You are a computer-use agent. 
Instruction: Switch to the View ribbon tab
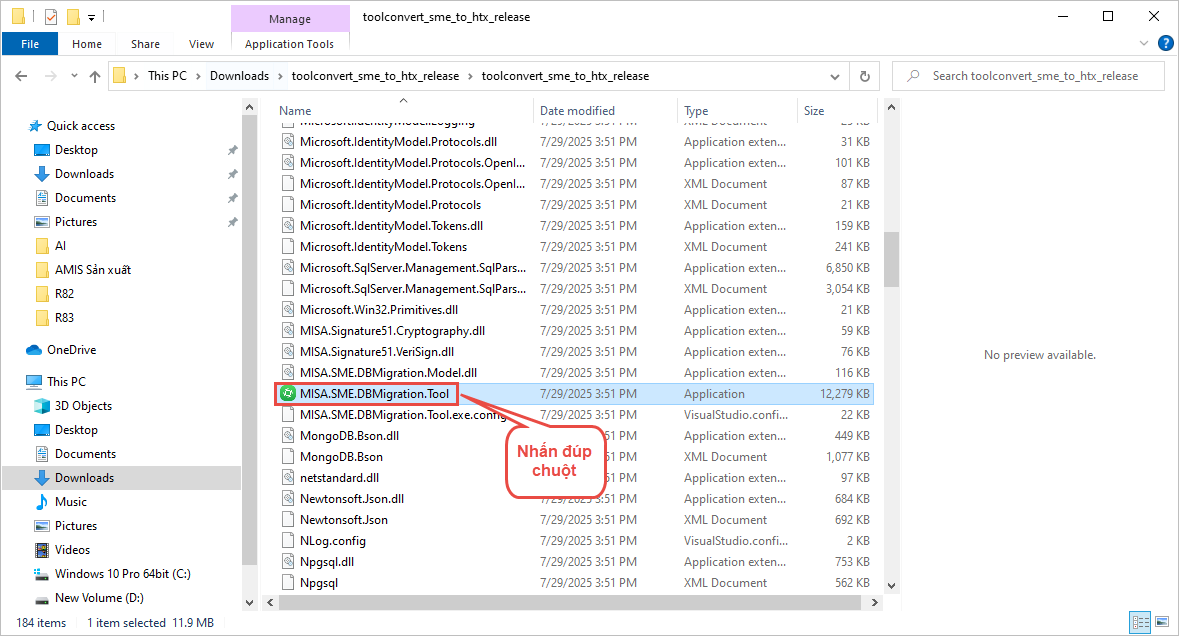(201, 44)
